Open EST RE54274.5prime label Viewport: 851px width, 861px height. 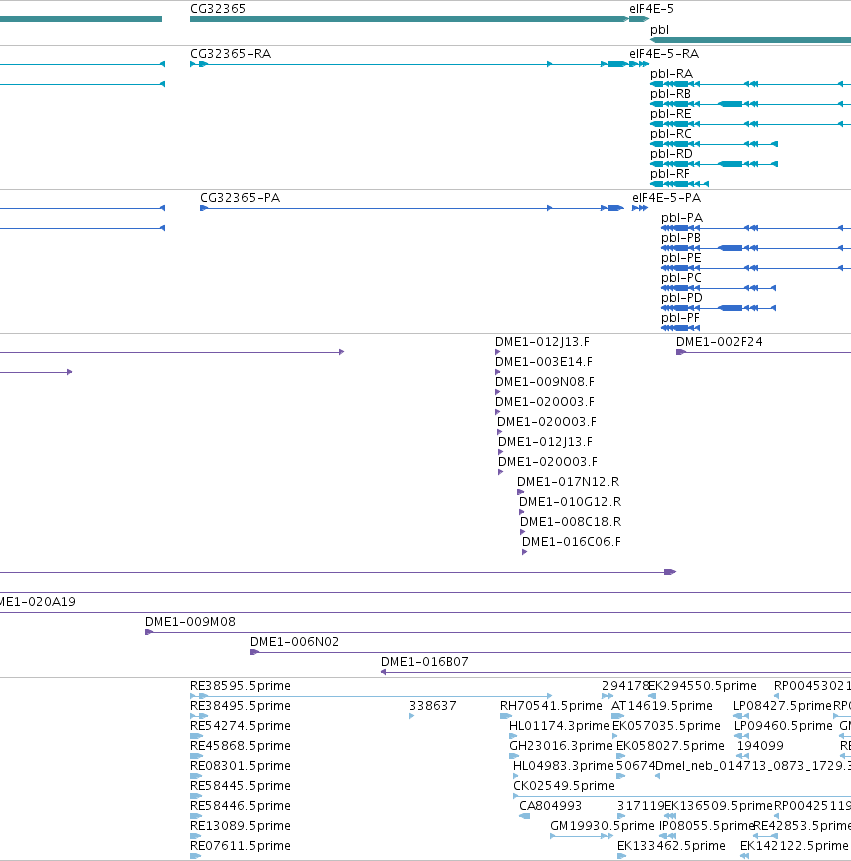pos(240,726)
